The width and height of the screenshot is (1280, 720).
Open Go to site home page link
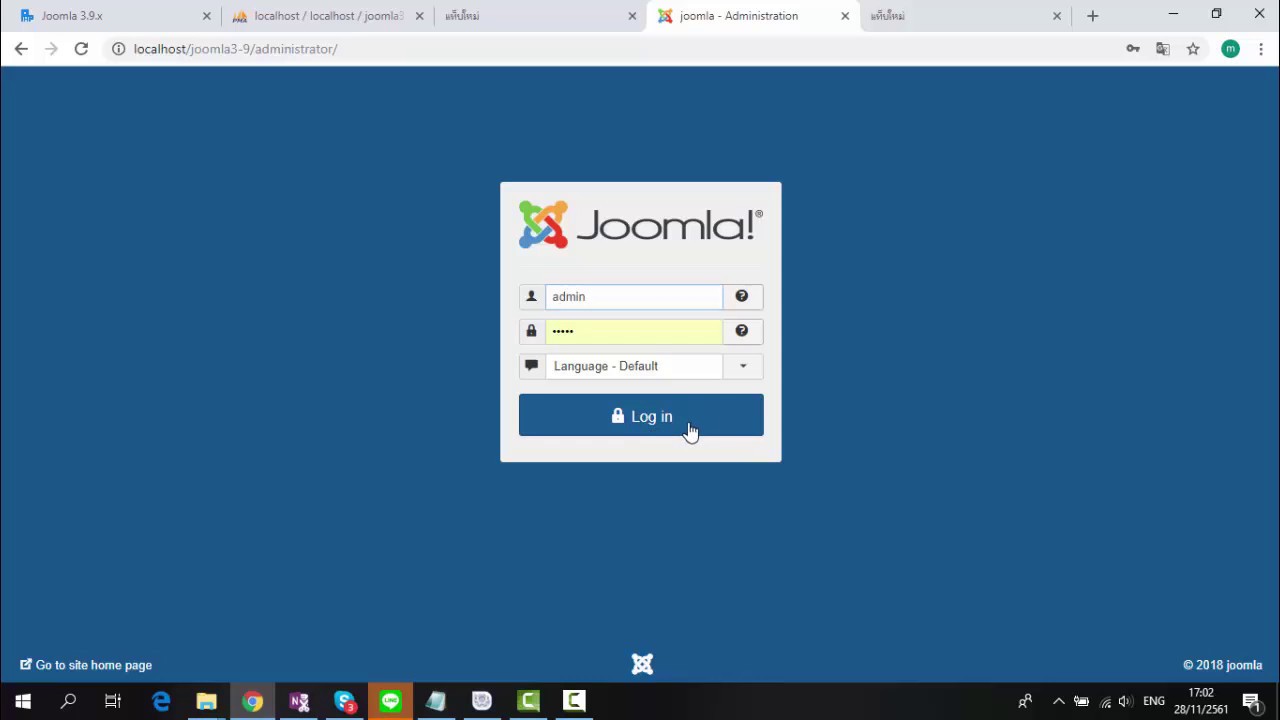click(x=86, y=665)
